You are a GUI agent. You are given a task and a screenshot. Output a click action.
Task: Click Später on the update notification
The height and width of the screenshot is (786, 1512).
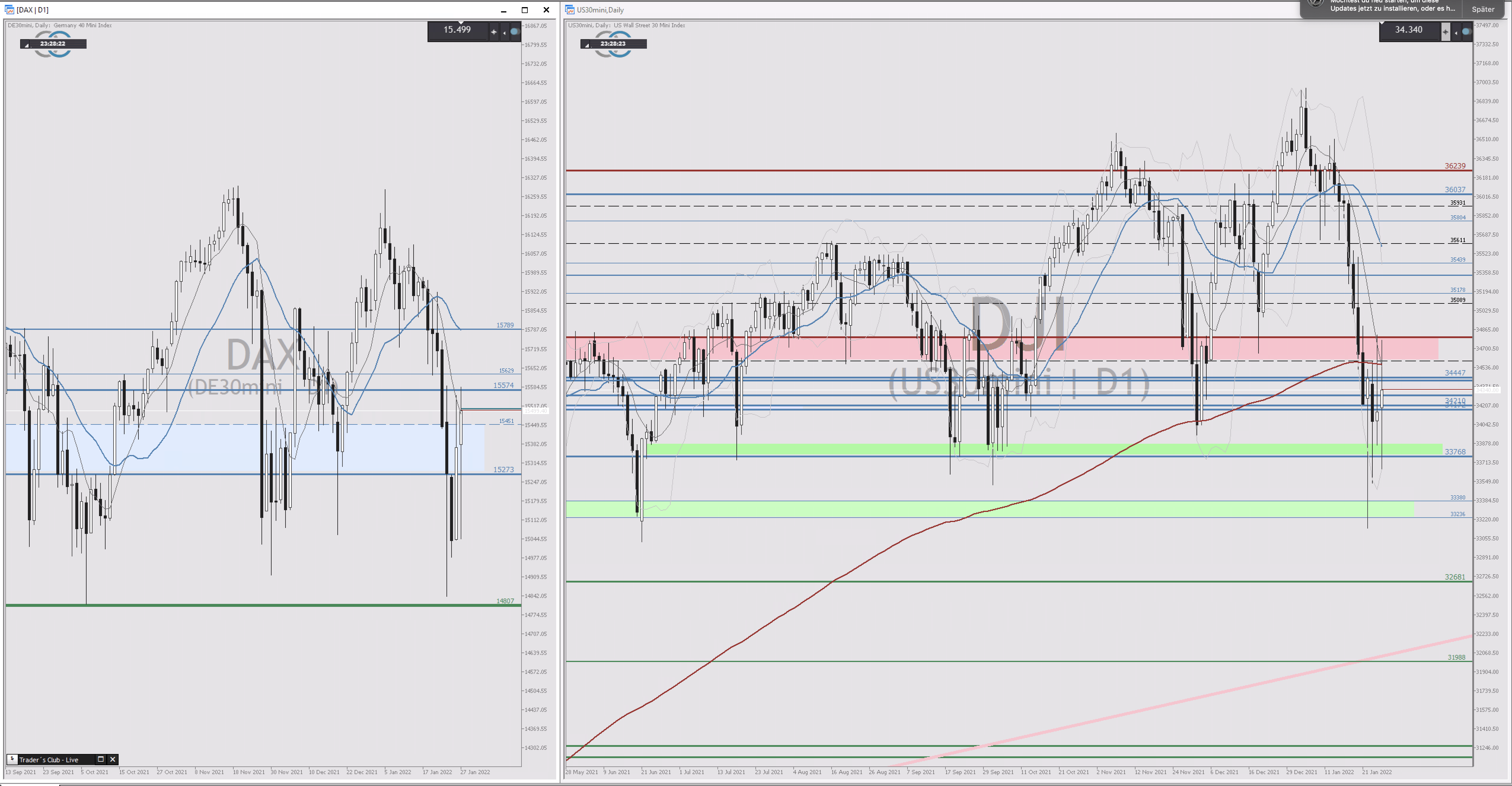pyautogui.click(x=1483, y=9)
